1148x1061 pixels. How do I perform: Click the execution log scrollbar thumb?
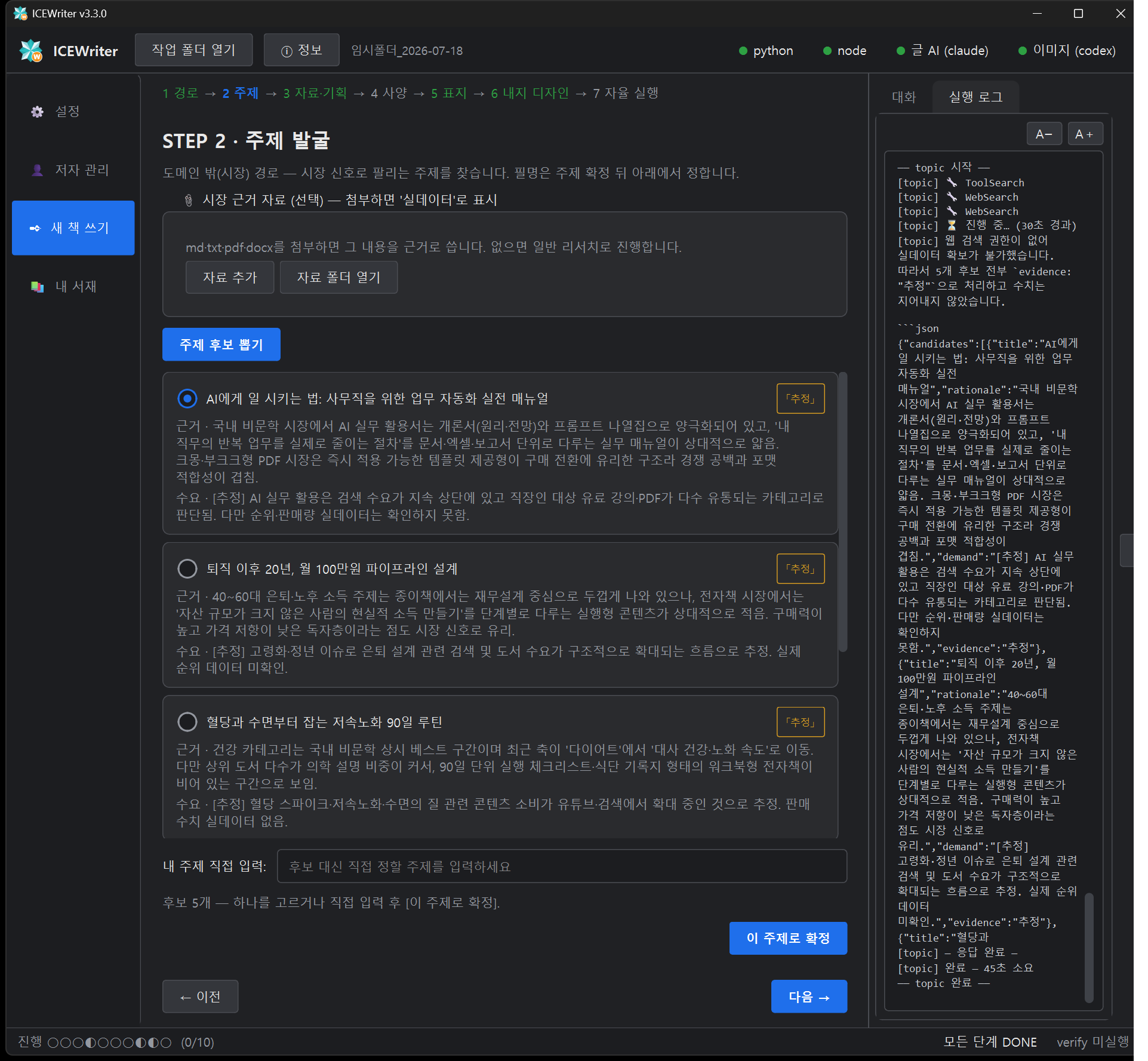[x=1089, y=948]
